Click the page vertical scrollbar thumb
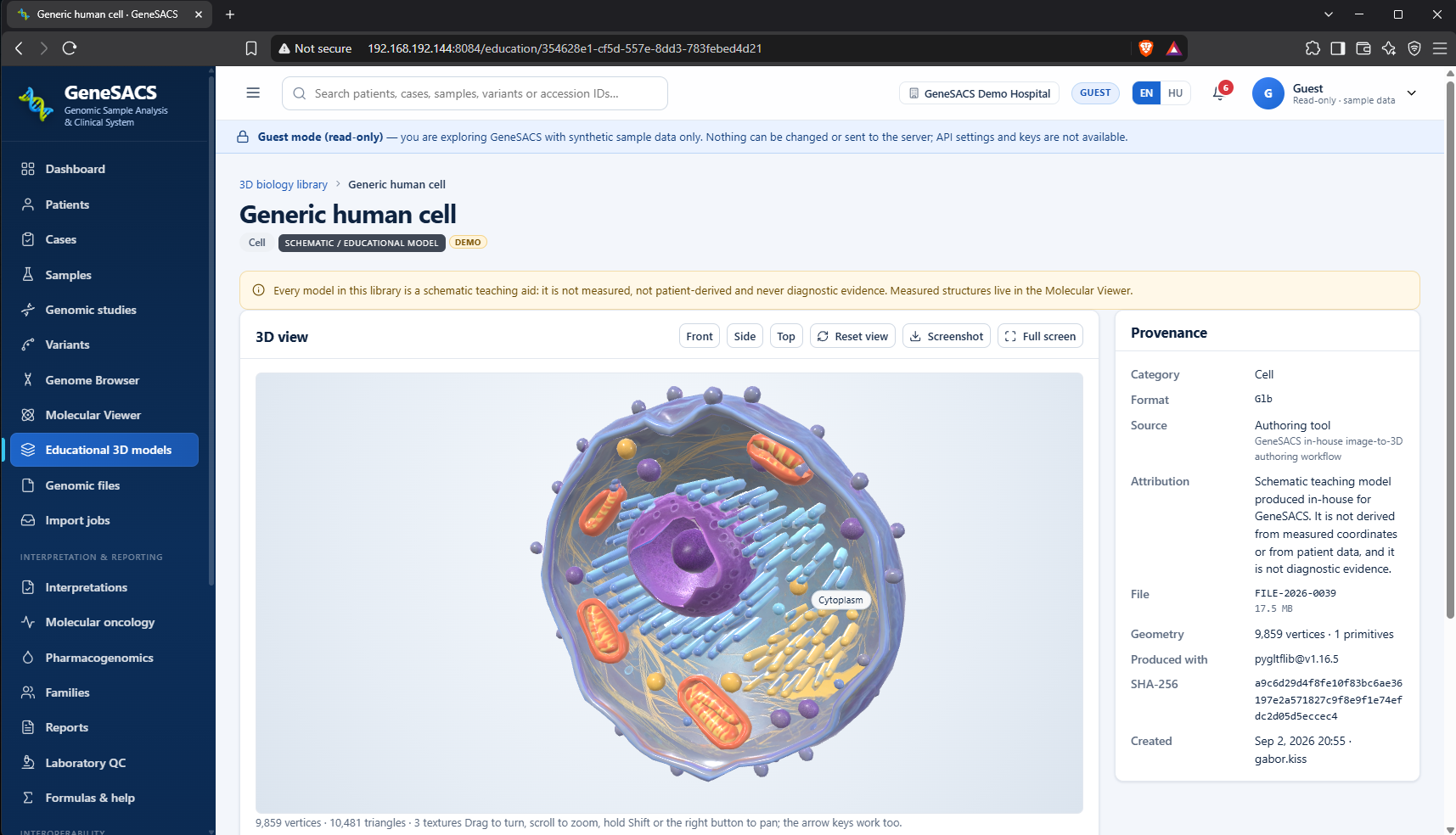This screenshot has height=835, width=1456. (x=1450, y=348)
